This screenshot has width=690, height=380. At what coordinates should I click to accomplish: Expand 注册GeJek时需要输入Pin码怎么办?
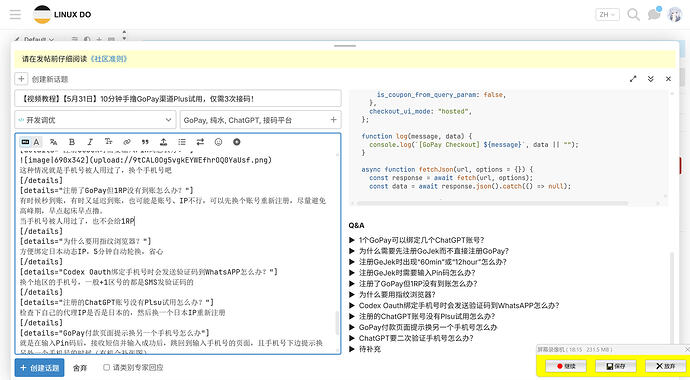pos(412,273)
